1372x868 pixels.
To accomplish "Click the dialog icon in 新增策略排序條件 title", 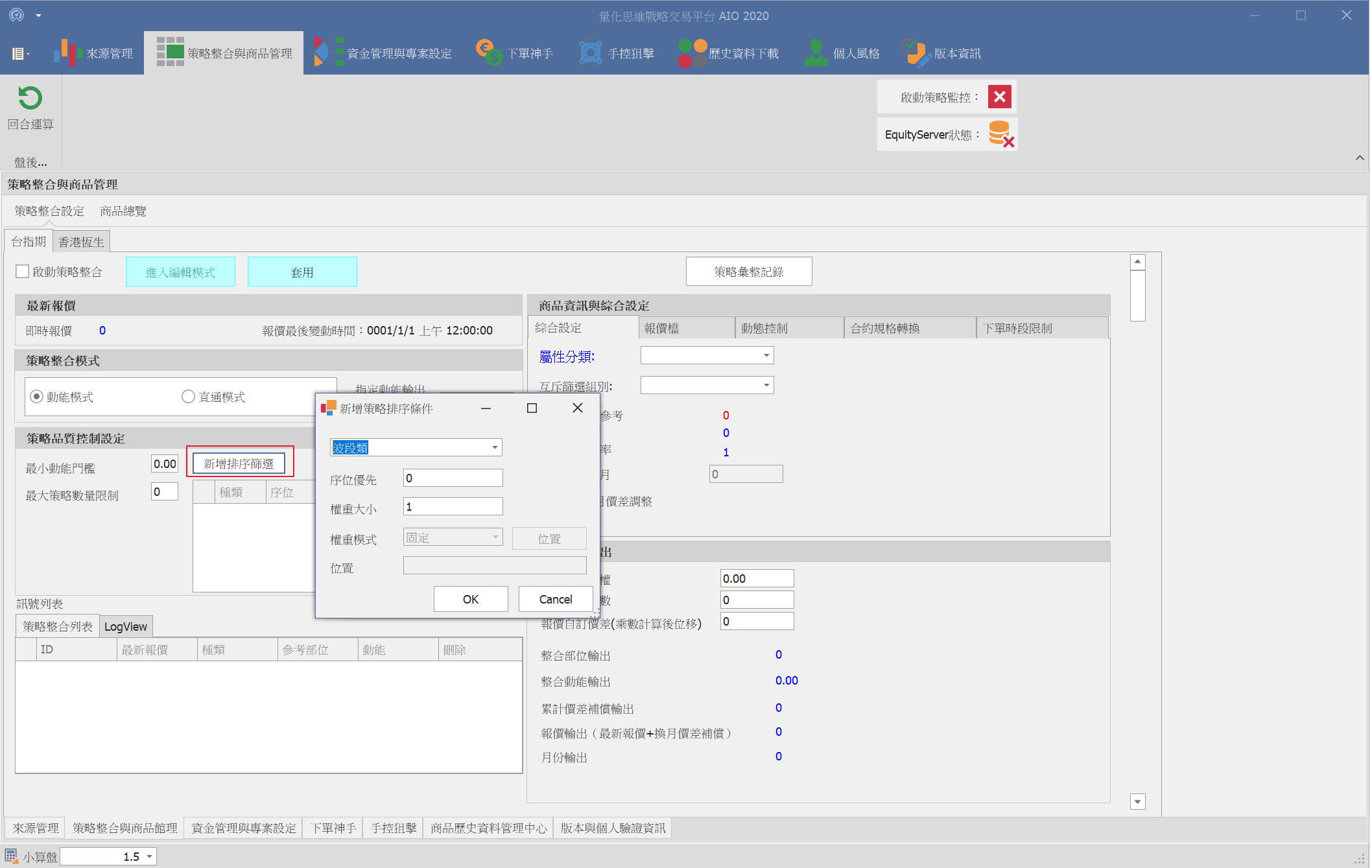I will pos(329,408).
